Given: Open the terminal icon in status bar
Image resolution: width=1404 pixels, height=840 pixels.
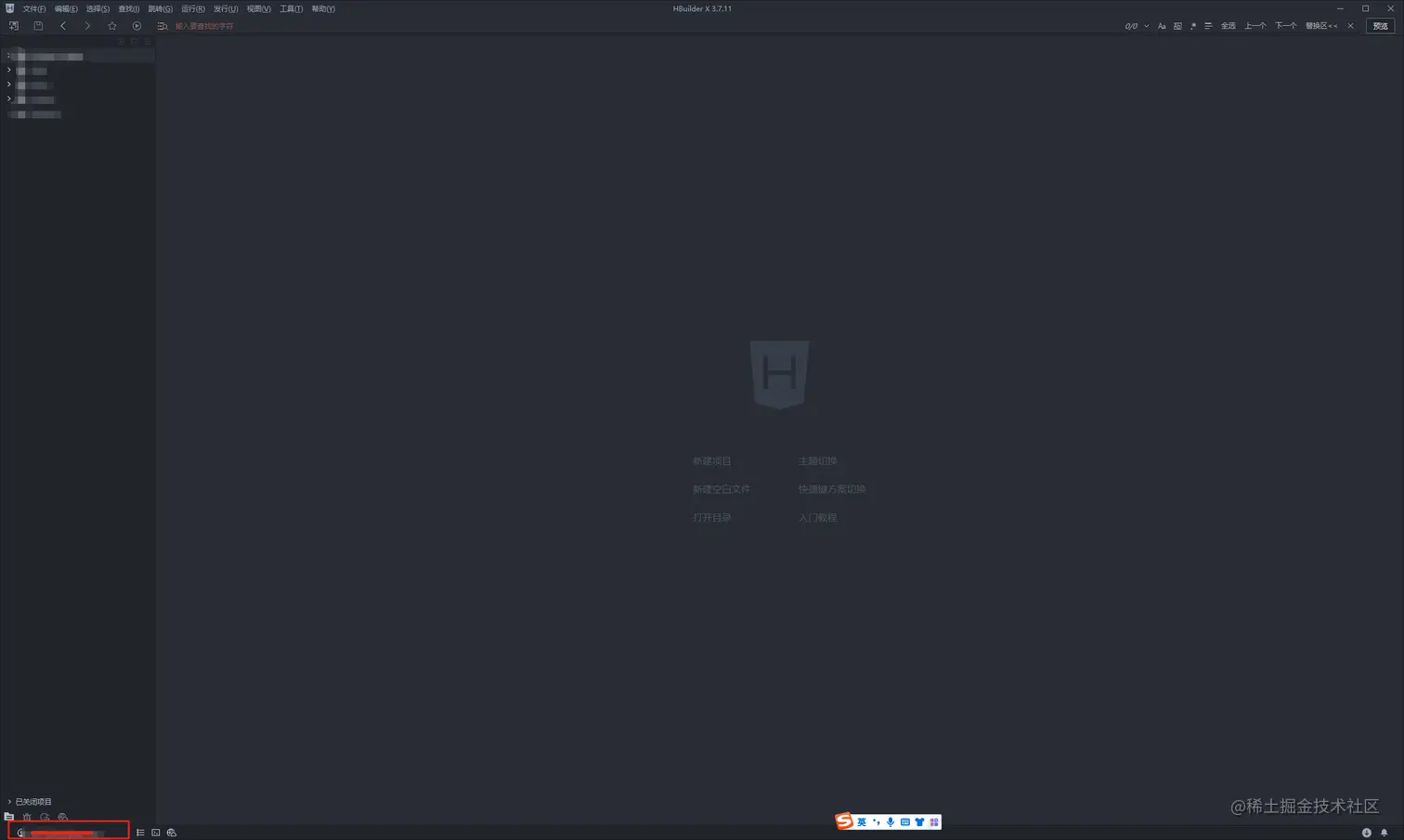Looking at the screenshot, I should tap(156, 833).
